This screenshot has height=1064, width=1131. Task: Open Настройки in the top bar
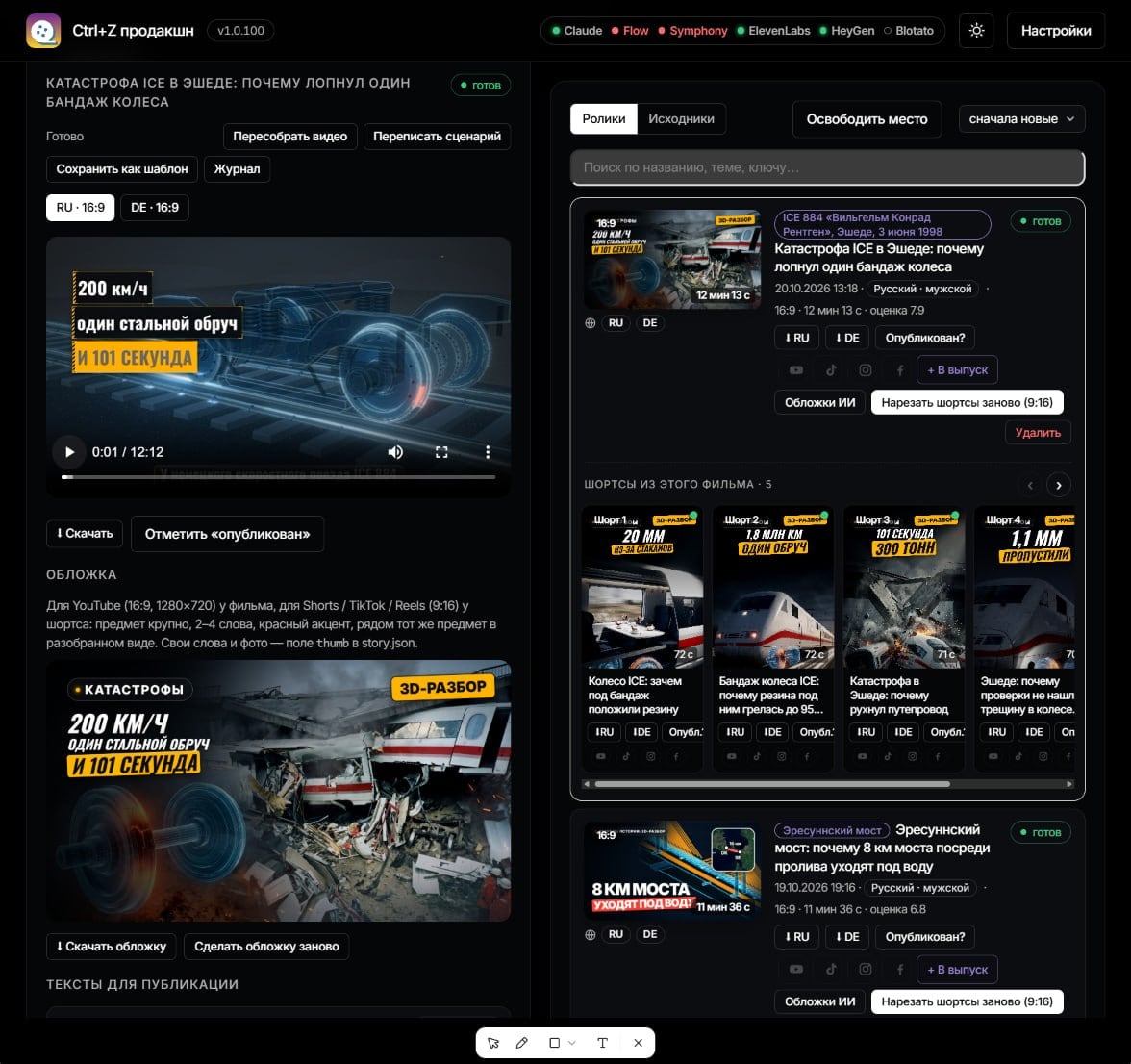(x=1056, y=30)
